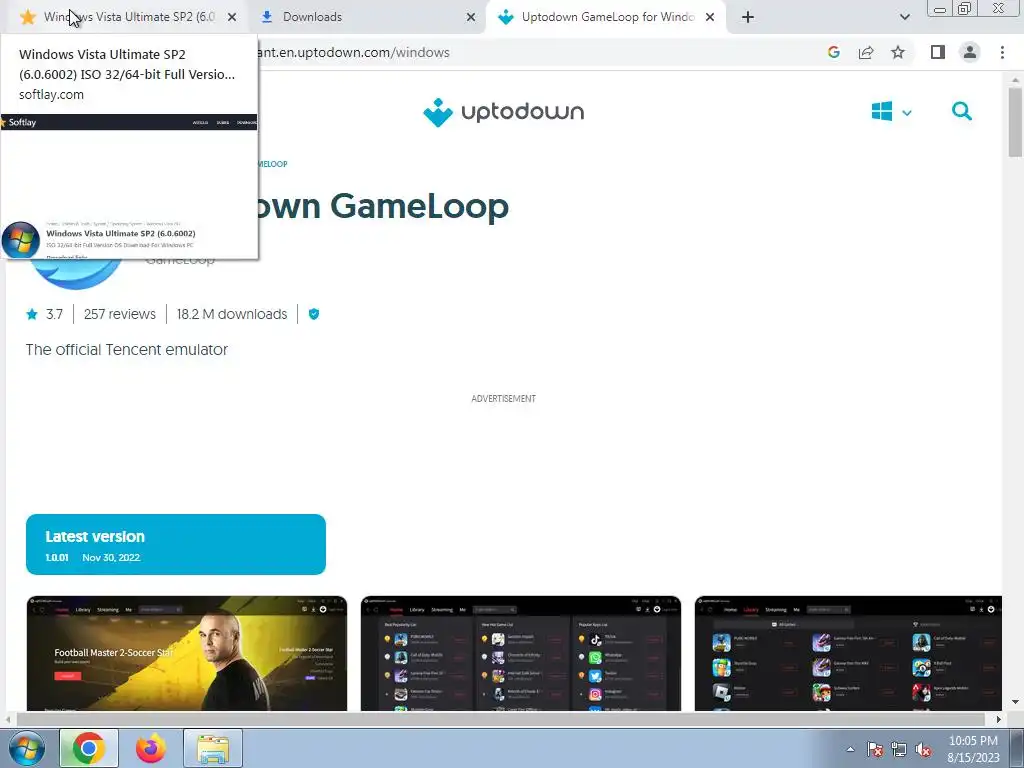Viewport: 1024px width, 768px height.
Task: Open the Chrome profile menu
Action: 970,52
